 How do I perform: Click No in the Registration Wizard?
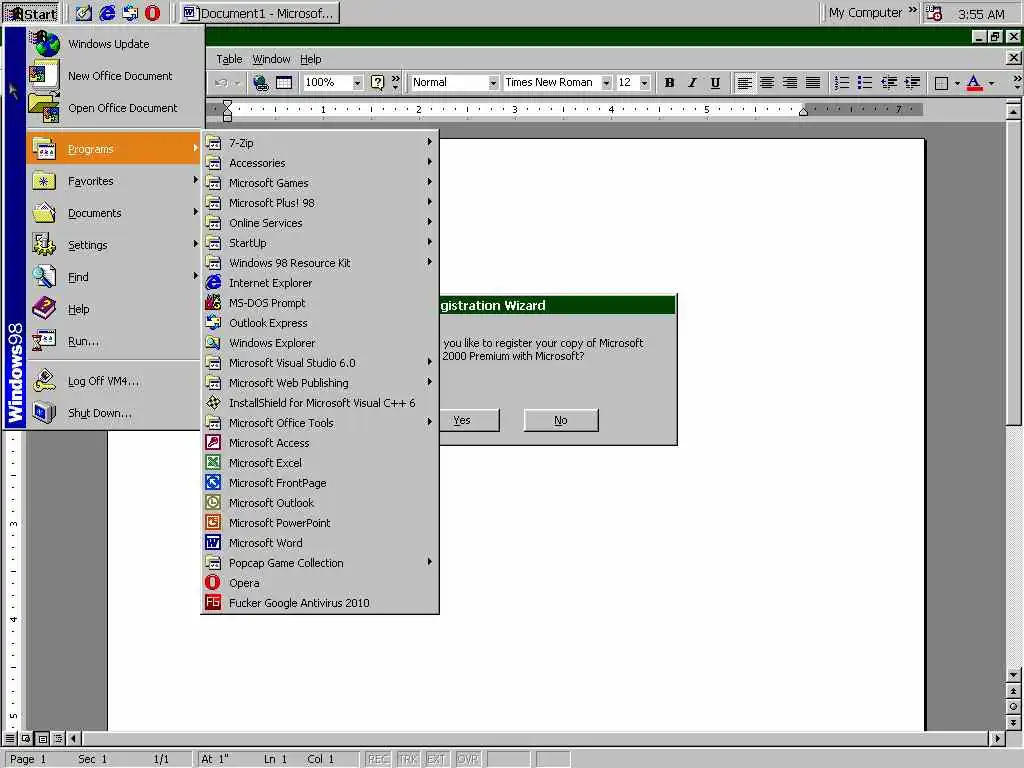(561, 421)
